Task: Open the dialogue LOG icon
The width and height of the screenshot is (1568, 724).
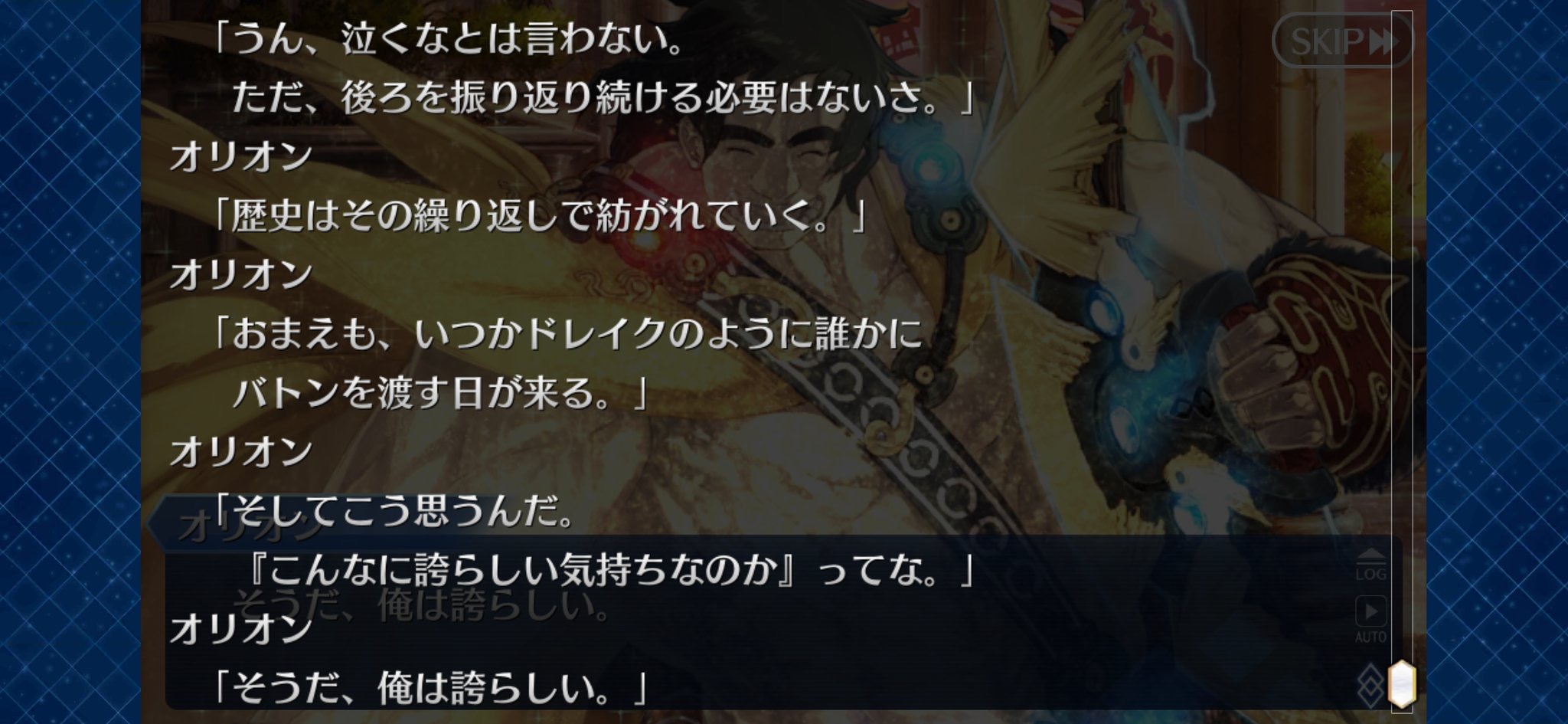Action: point(1370,565)
